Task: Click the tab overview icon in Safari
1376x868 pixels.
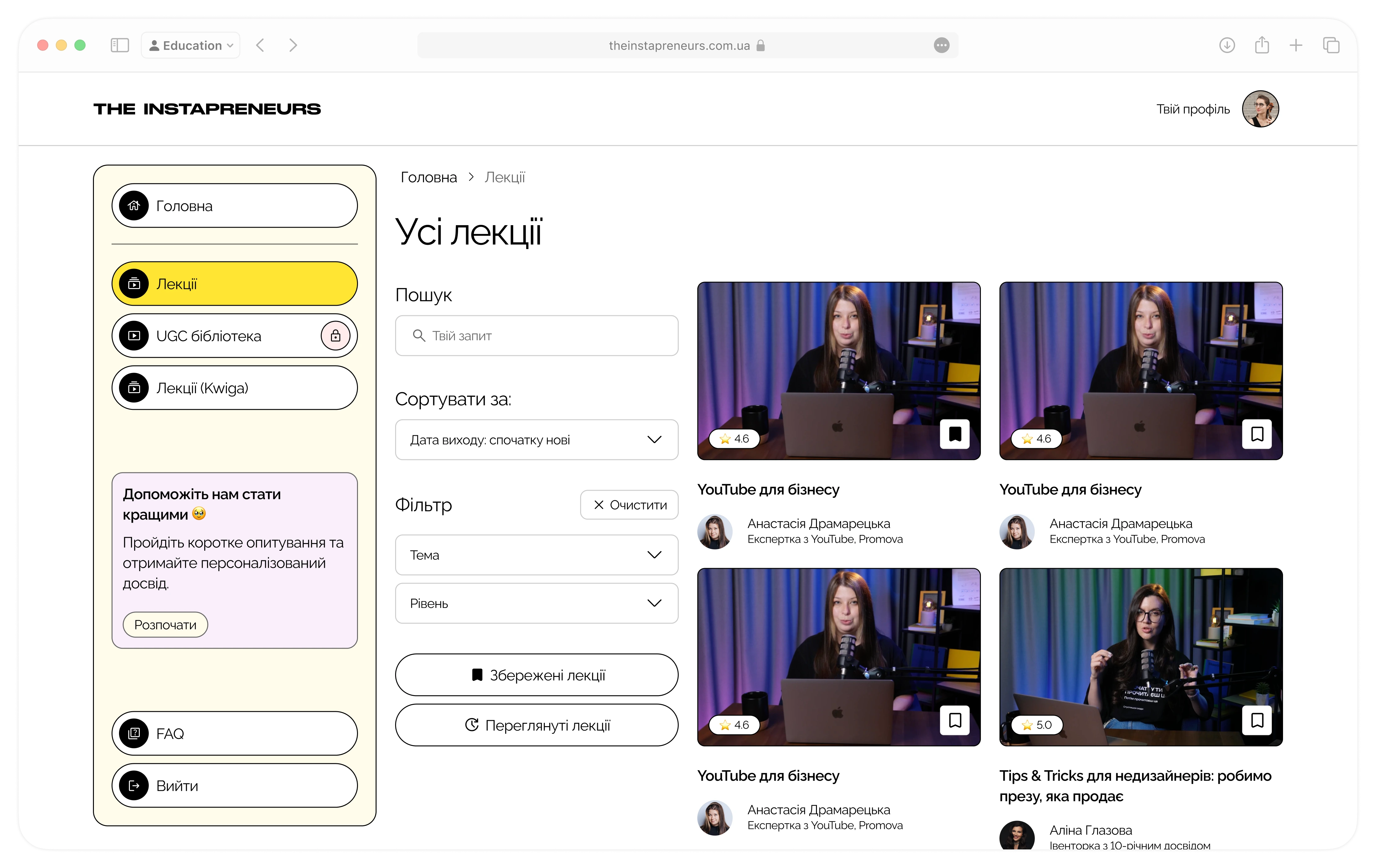Action: click(x=1331, y=45)
